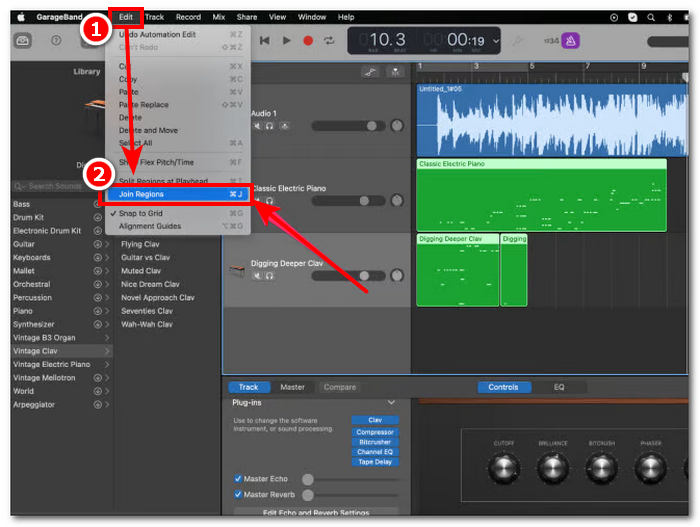Select Alignment Guides menu item

pos(177,226)
